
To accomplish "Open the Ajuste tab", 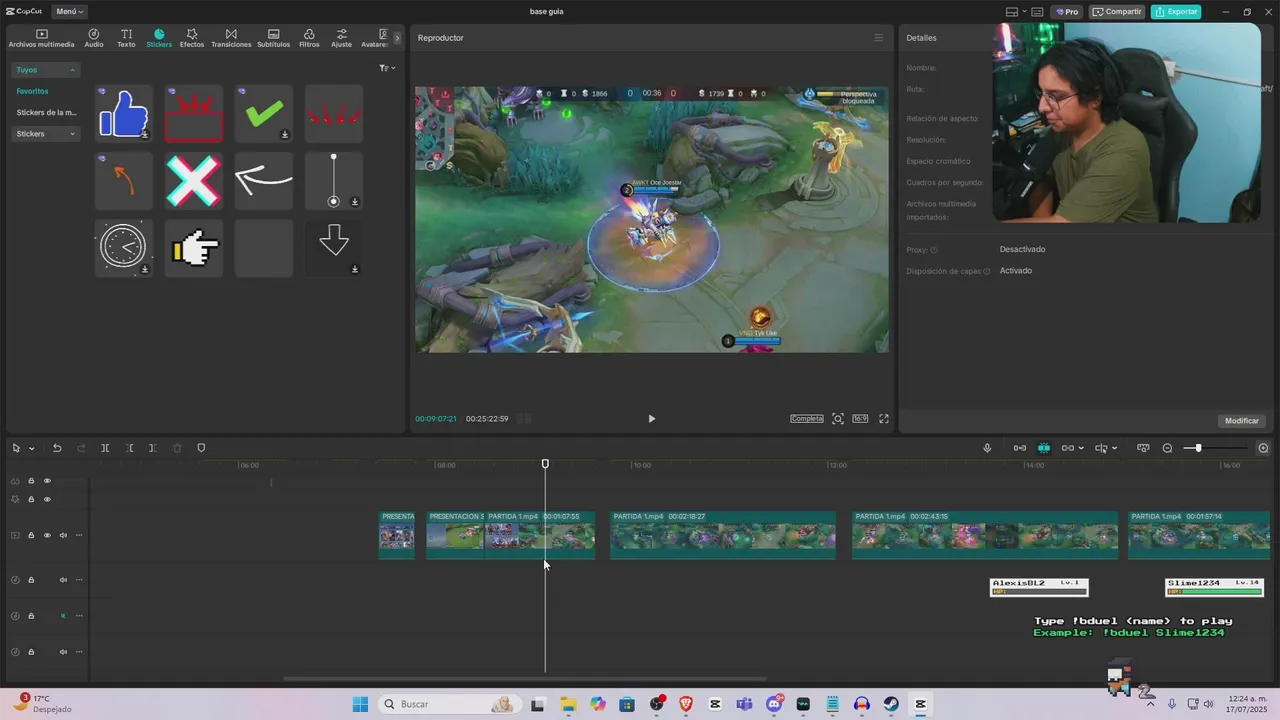I will [342, 38].
